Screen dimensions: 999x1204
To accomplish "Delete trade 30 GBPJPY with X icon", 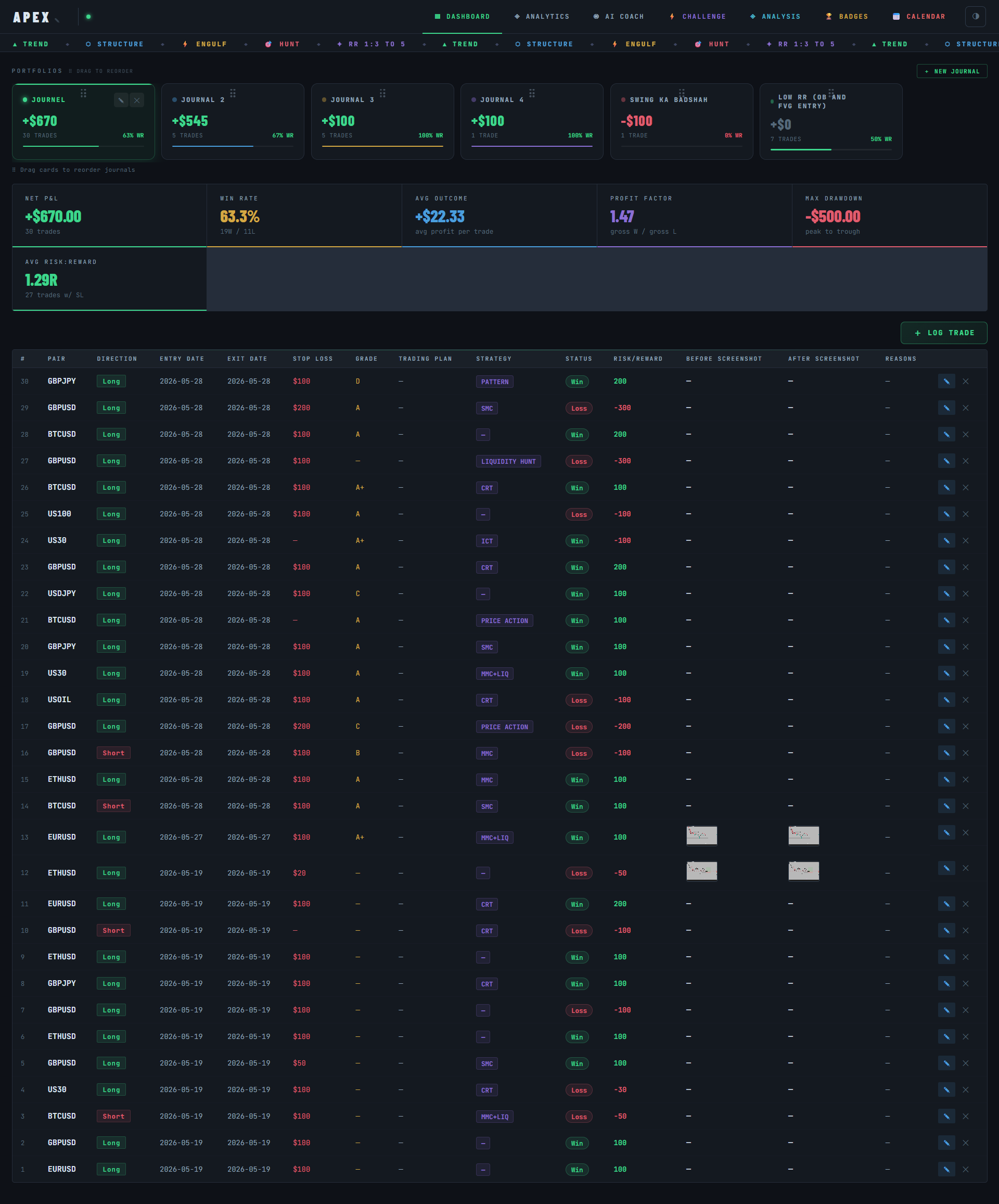I will click(966, 381).
